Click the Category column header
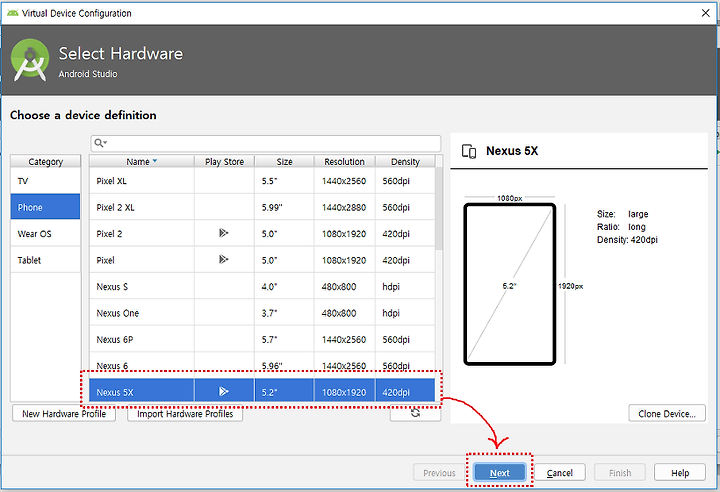This screenshot has height=492, width=720. pos(45,161)
